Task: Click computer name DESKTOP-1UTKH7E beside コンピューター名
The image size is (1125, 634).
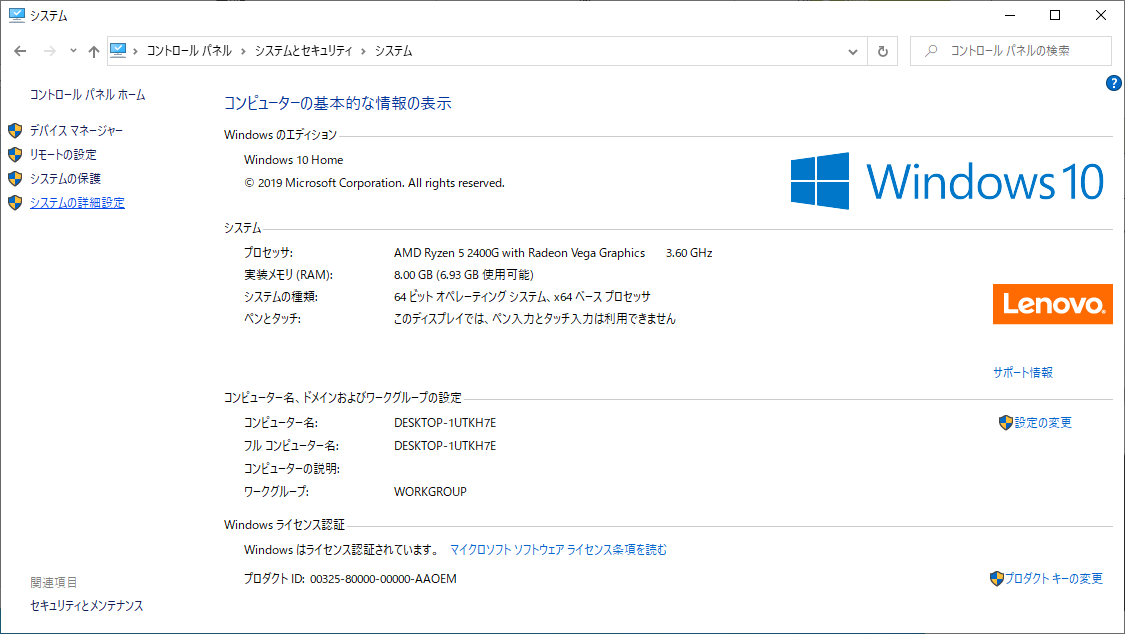Action: [445, 422]
